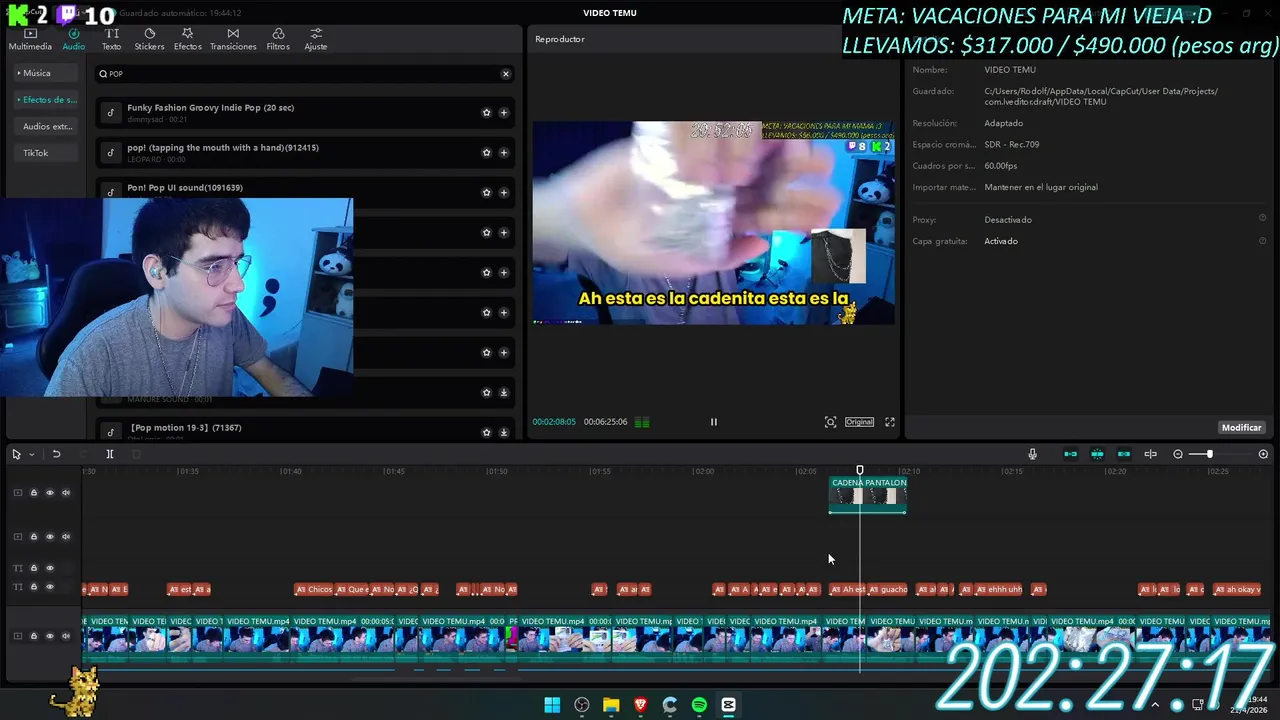Select the 'guacho' caption clip
1280x720 pixels.
point(888,590)
